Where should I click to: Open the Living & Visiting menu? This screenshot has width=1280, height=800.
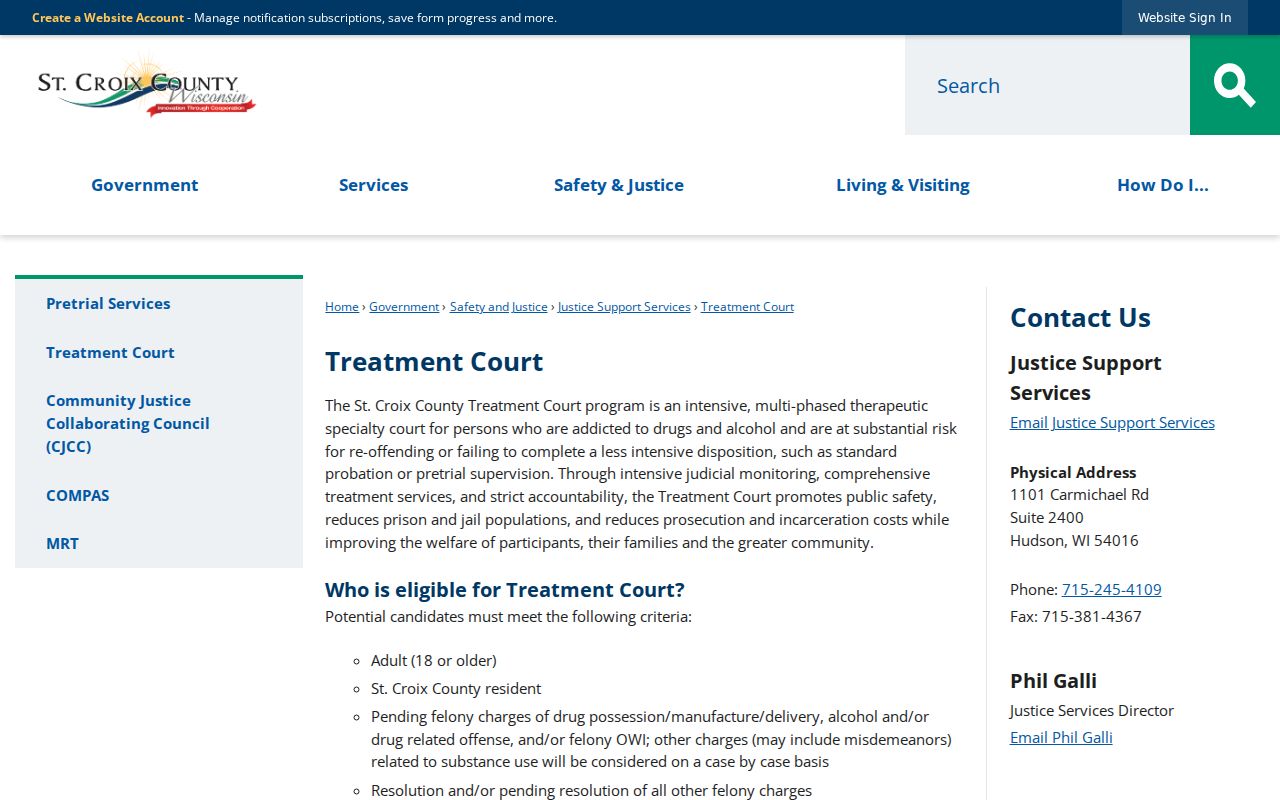pos(903,185)
